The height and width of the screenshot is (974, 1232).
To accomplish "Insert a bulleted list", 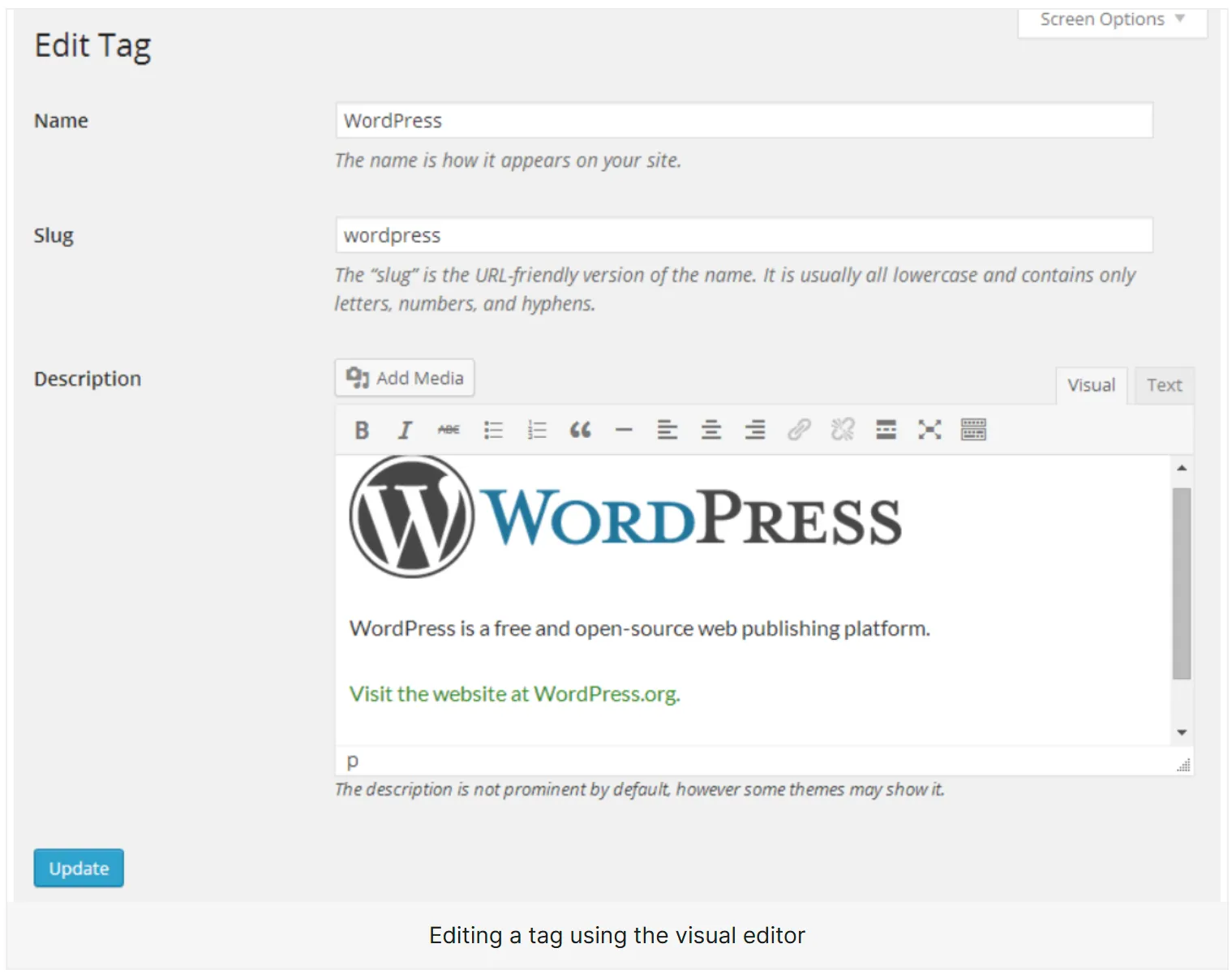I will pyautogui.click(x=493, y=430).
